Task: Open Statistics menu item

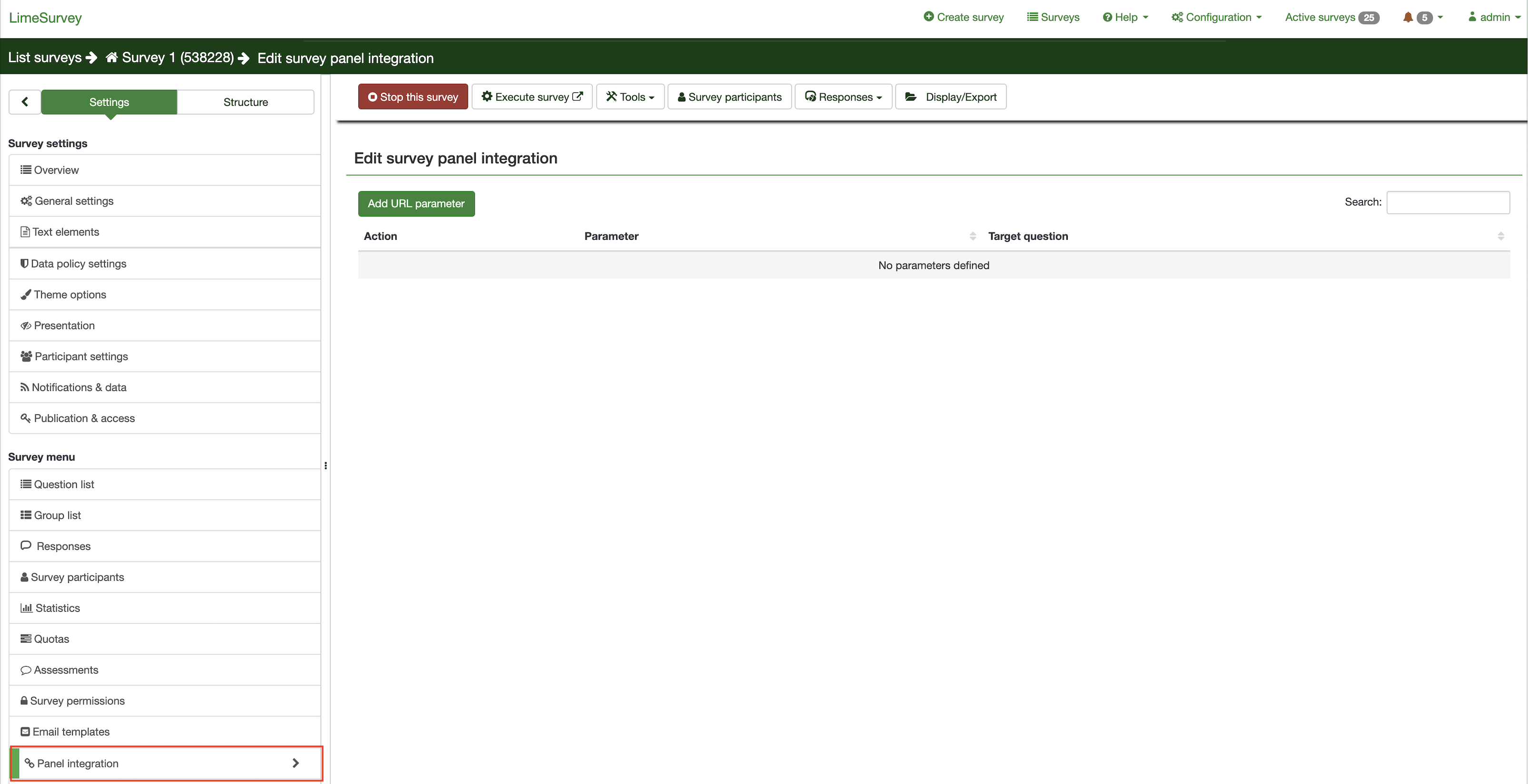Action: pos(165,608)
